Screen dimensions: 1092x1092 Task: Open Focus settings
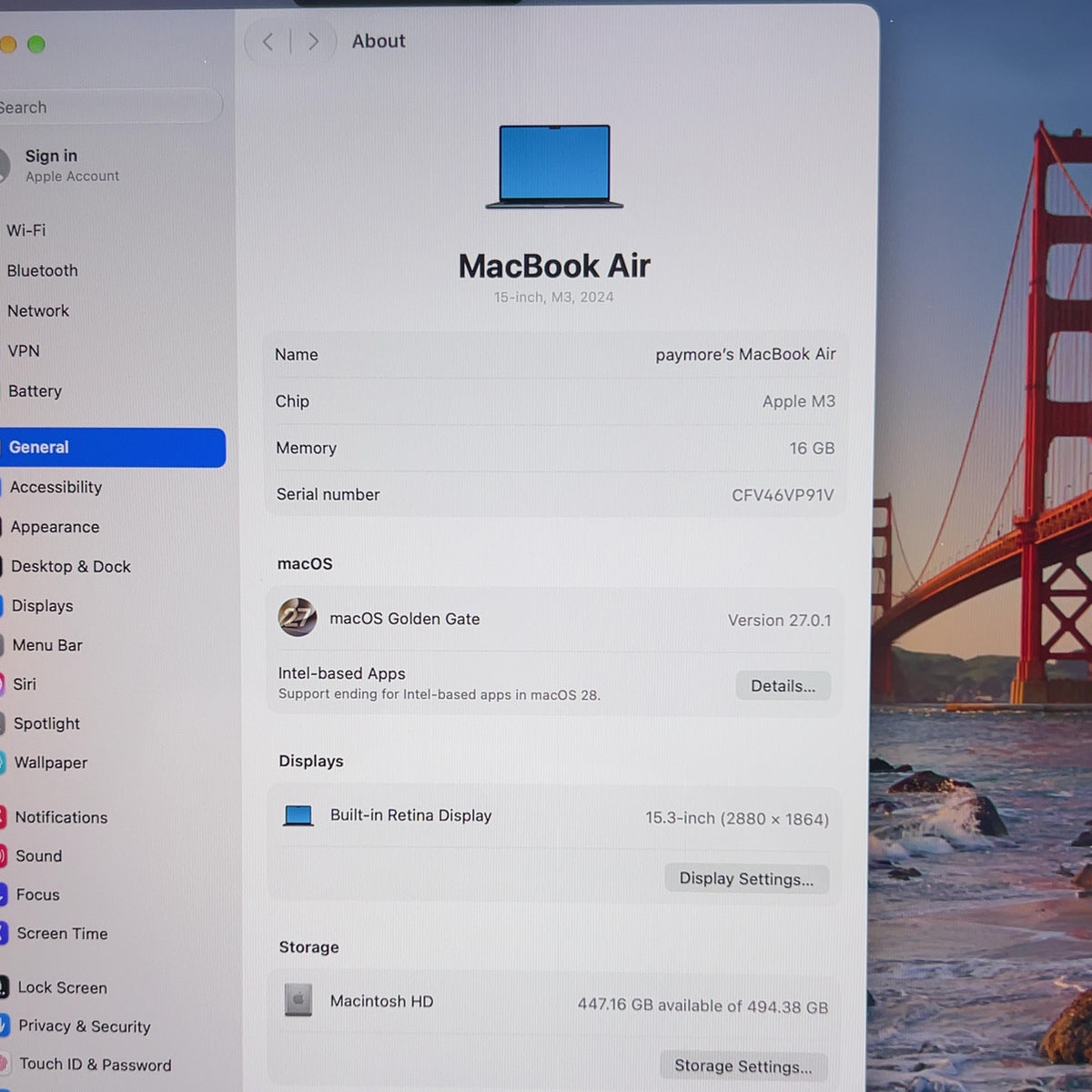point(37,895)
